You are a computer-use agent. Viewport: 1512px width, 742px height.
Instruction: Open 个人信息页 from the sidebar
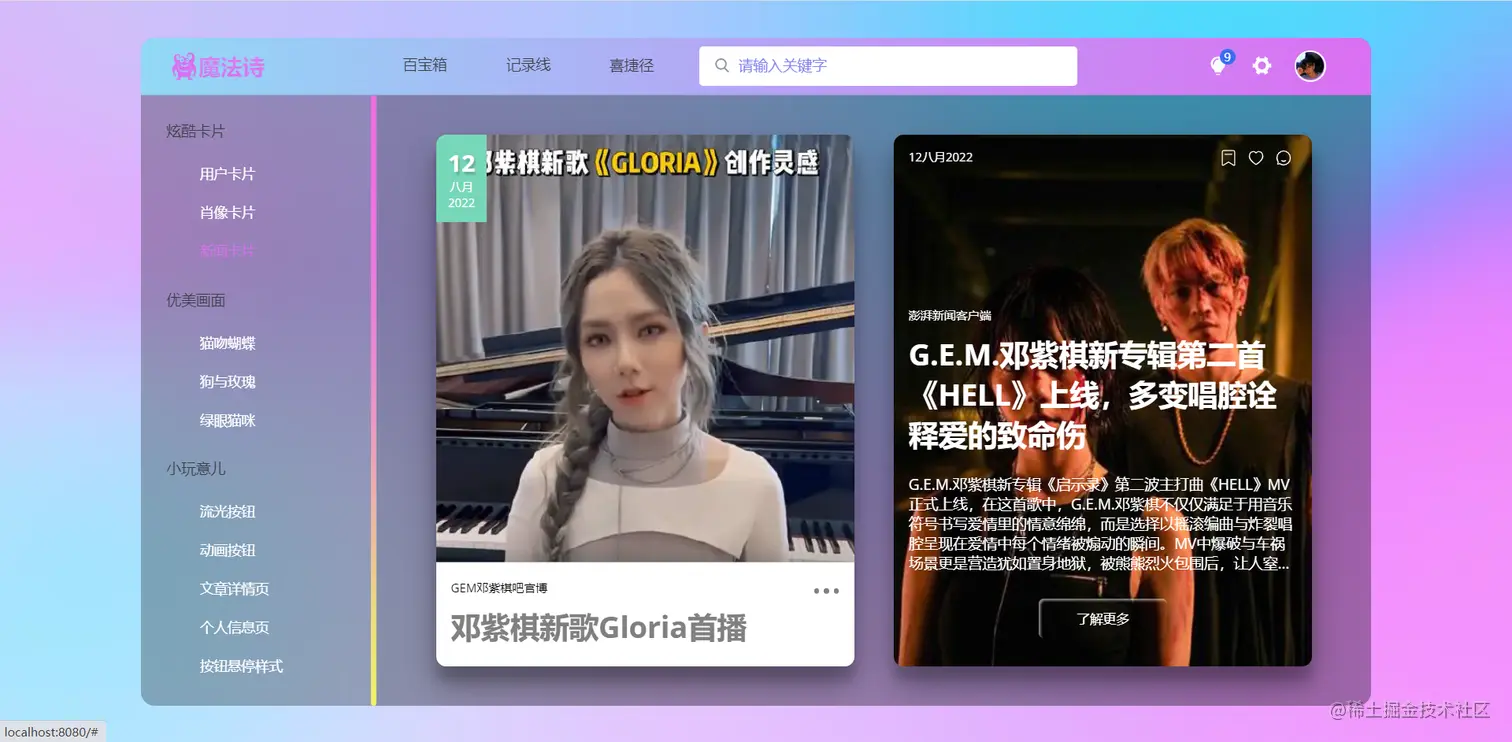tap(235, 628)
